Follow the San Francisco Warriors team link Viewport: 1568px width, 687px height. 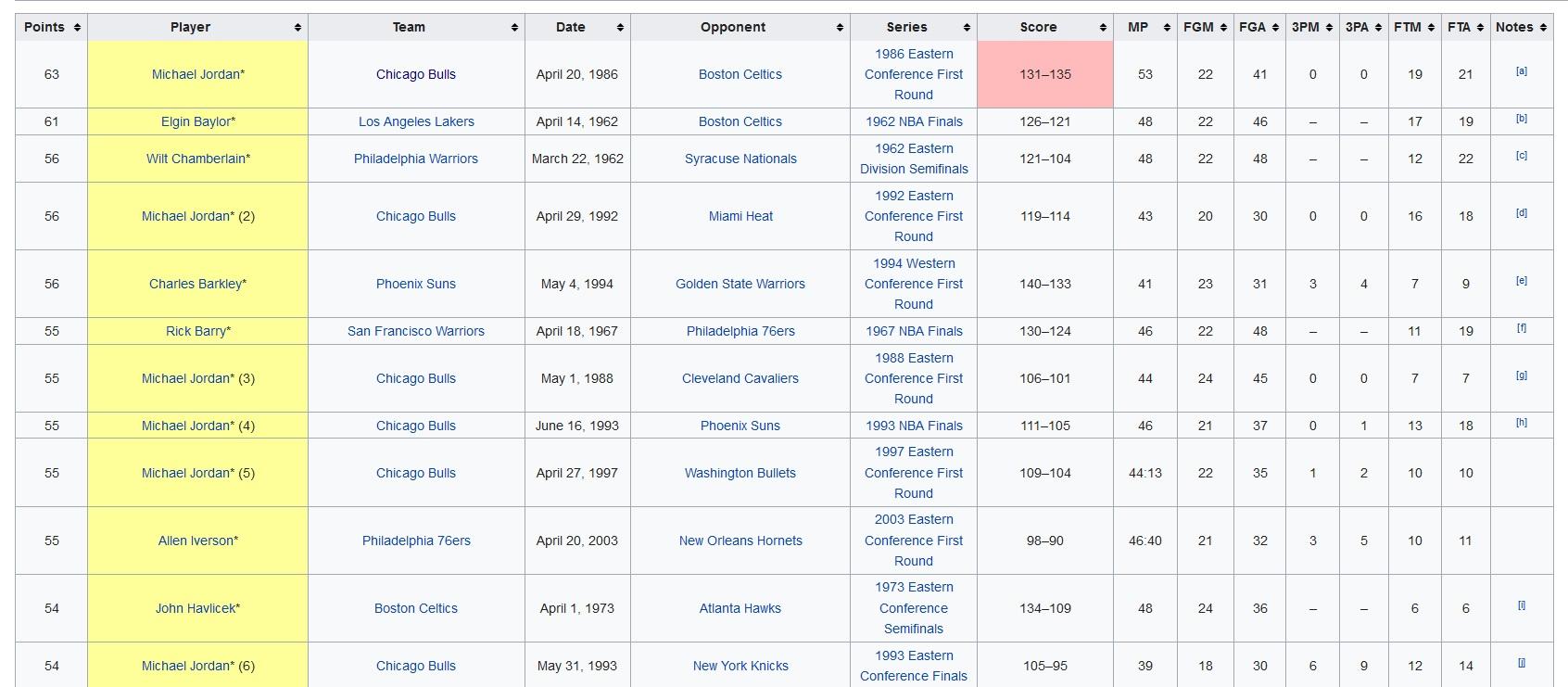point(416,331)
